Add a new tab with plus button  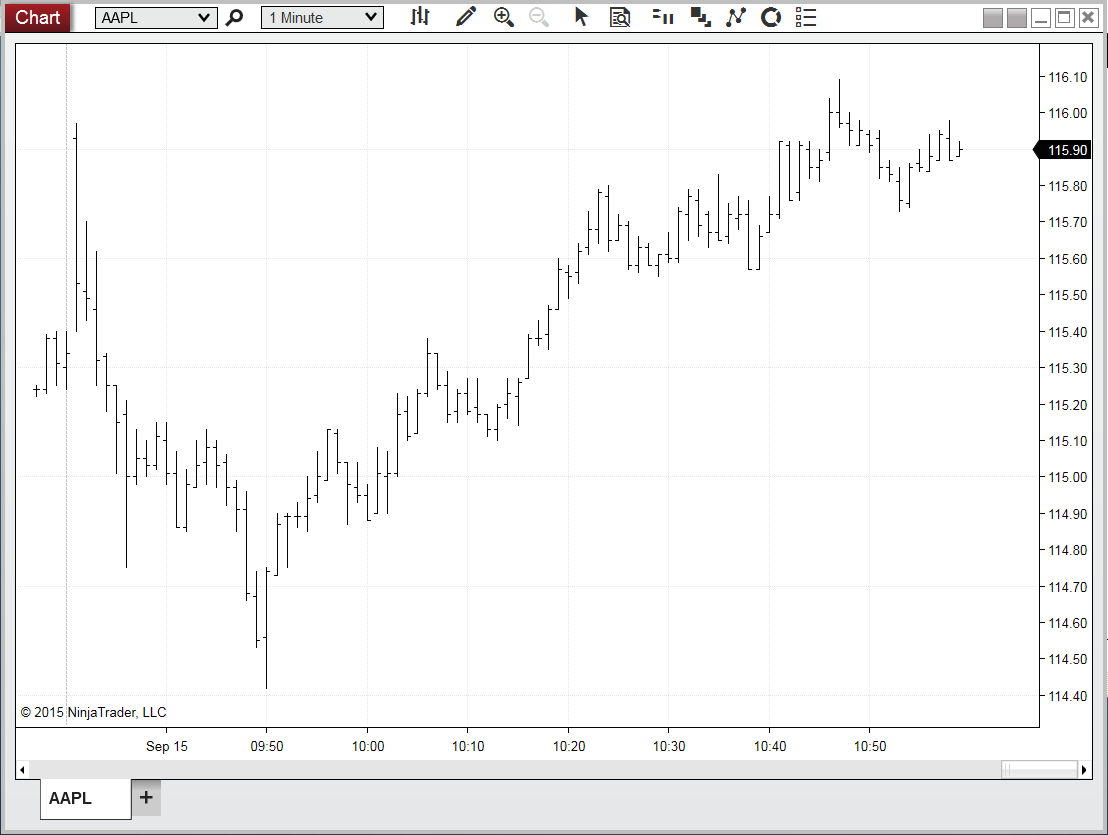(x=146, y=798)
